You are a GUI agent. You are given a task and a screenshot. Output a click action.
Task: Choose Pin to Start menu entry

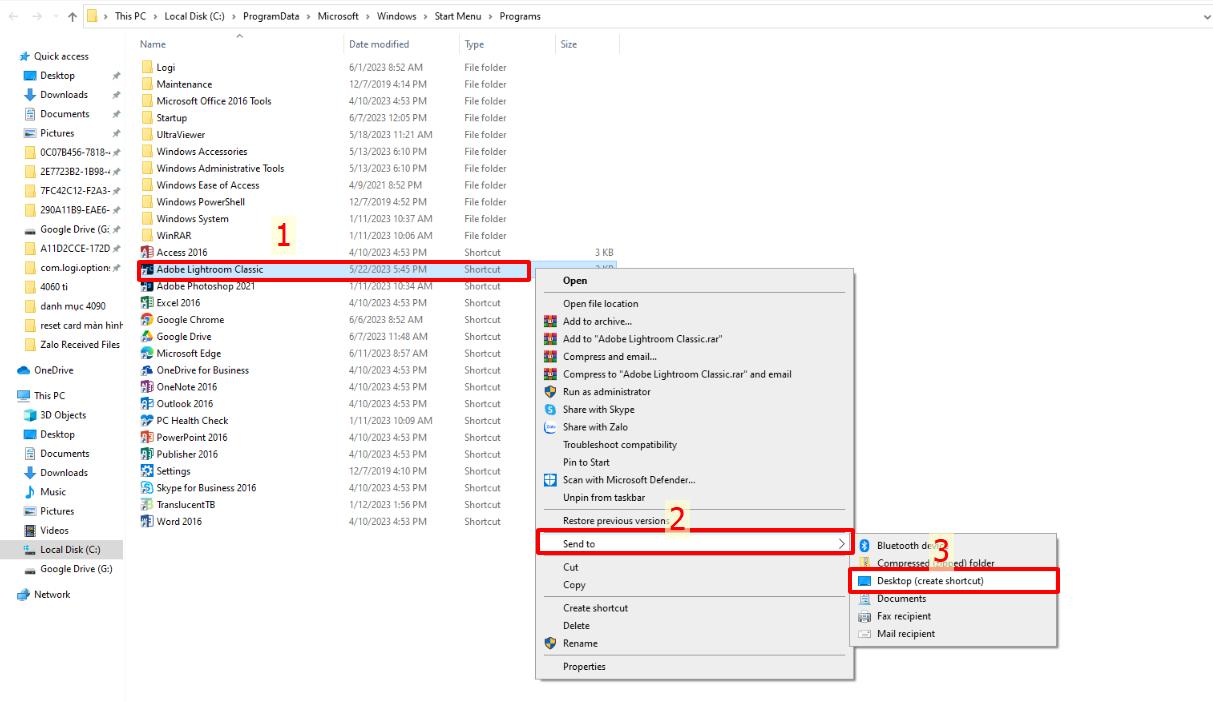(x=586, y=462)
